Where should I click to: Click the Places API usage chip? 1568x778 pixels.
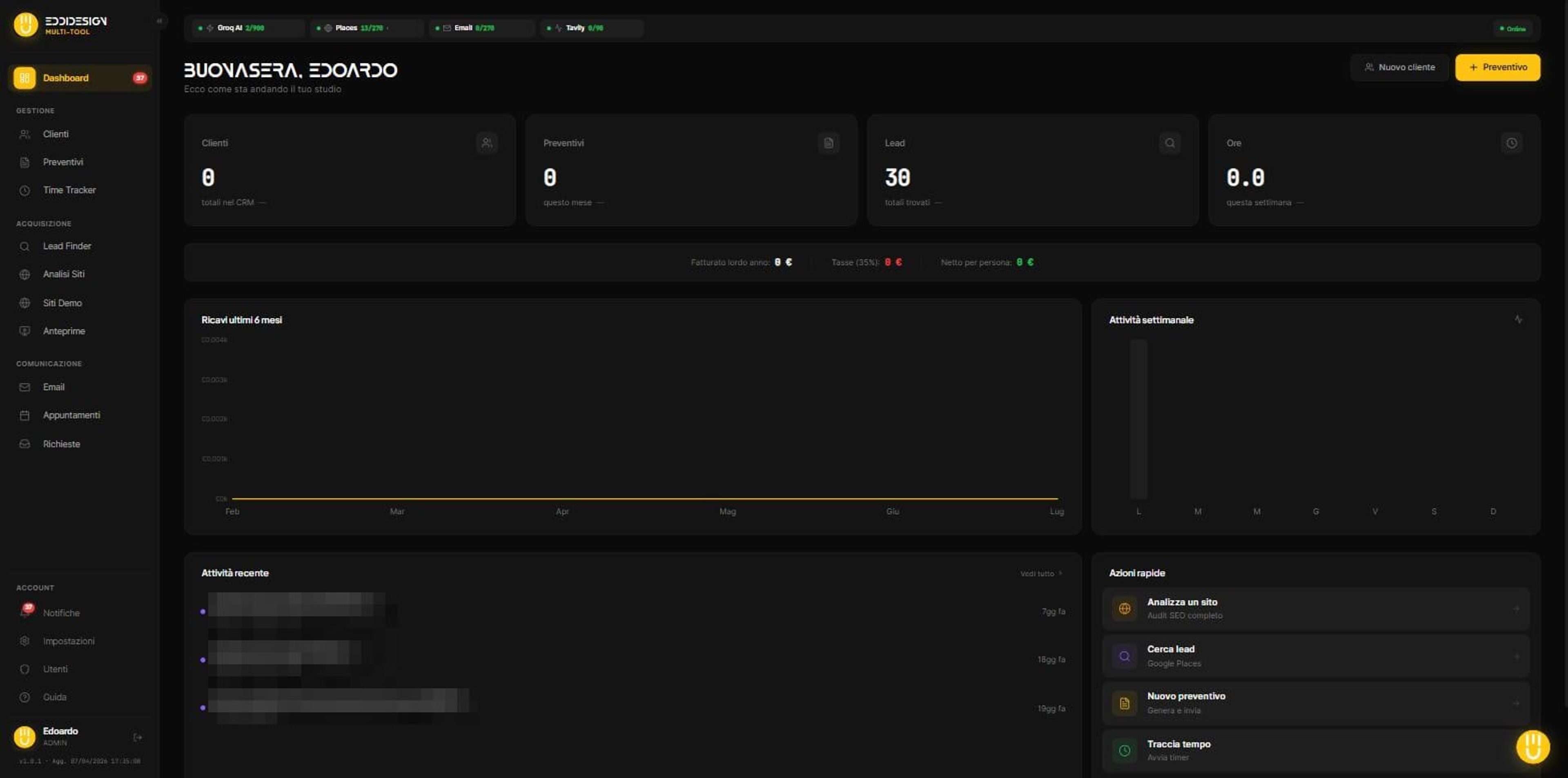click(366, 28)
